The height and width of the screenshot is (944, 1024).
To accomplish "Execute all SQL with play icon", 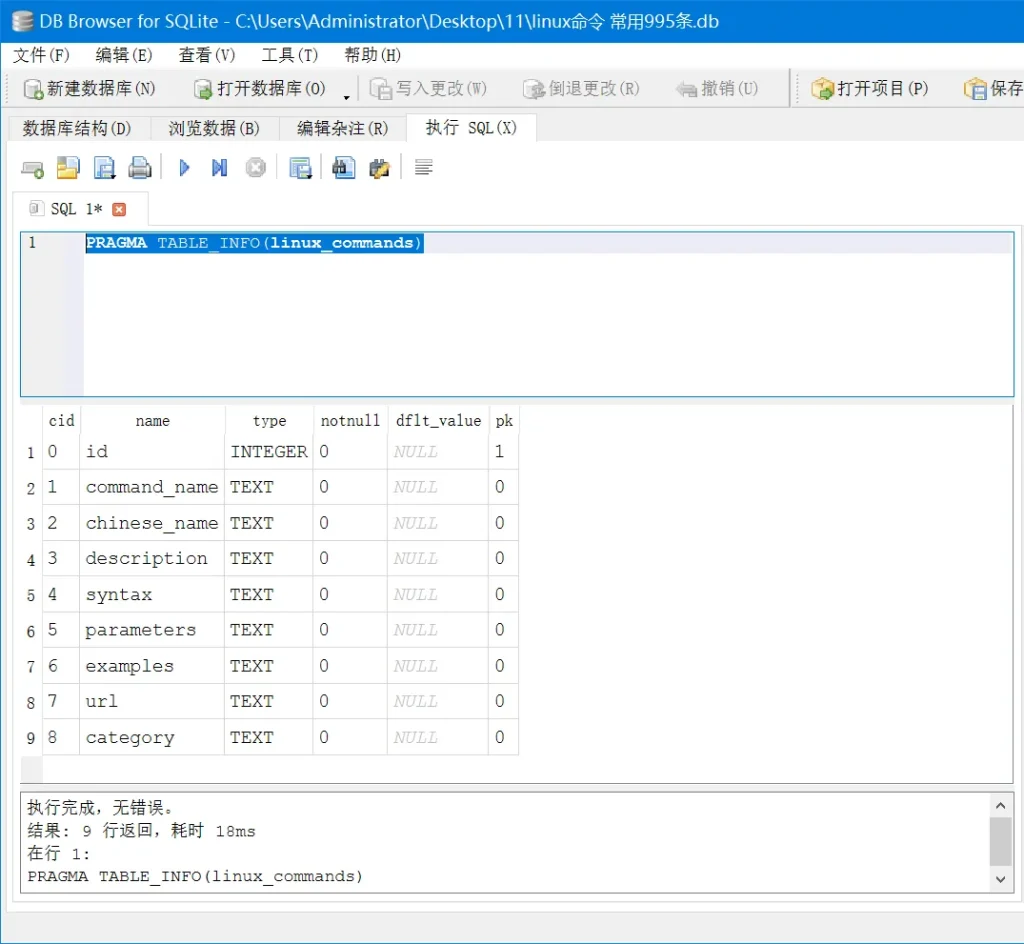I will [184, 168].
